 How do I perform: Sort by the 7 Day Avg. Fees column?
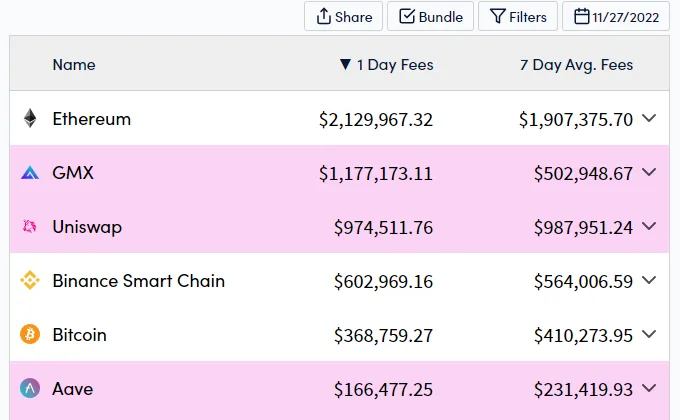pyautogui.click(x=576, y=65)
